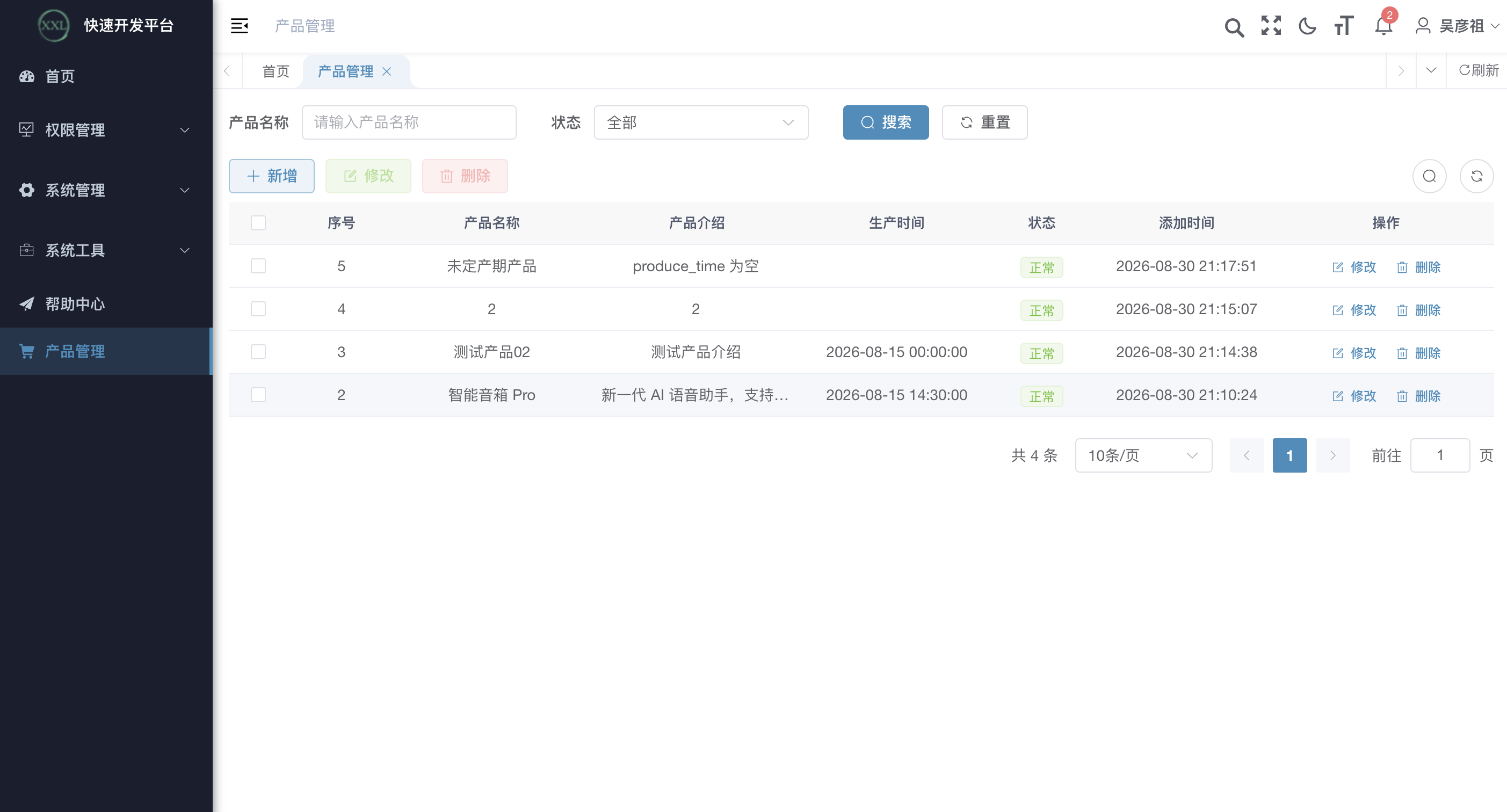Switch to the 首页 tab
This screenshot has height=812, width=1507.
pos(276,71)
